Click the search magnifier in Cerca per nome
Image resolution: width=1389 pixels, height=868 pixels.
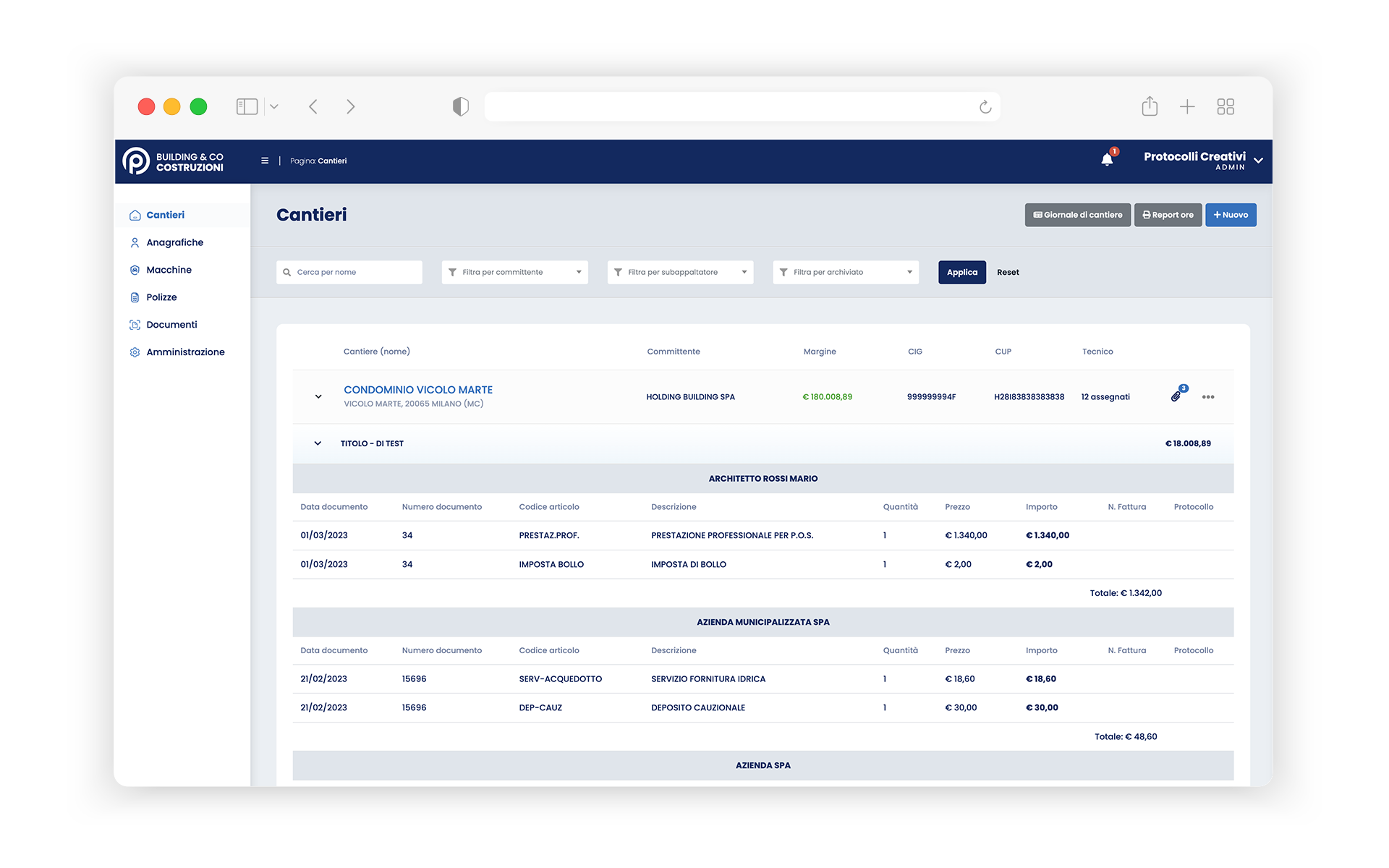click(287, 273)
